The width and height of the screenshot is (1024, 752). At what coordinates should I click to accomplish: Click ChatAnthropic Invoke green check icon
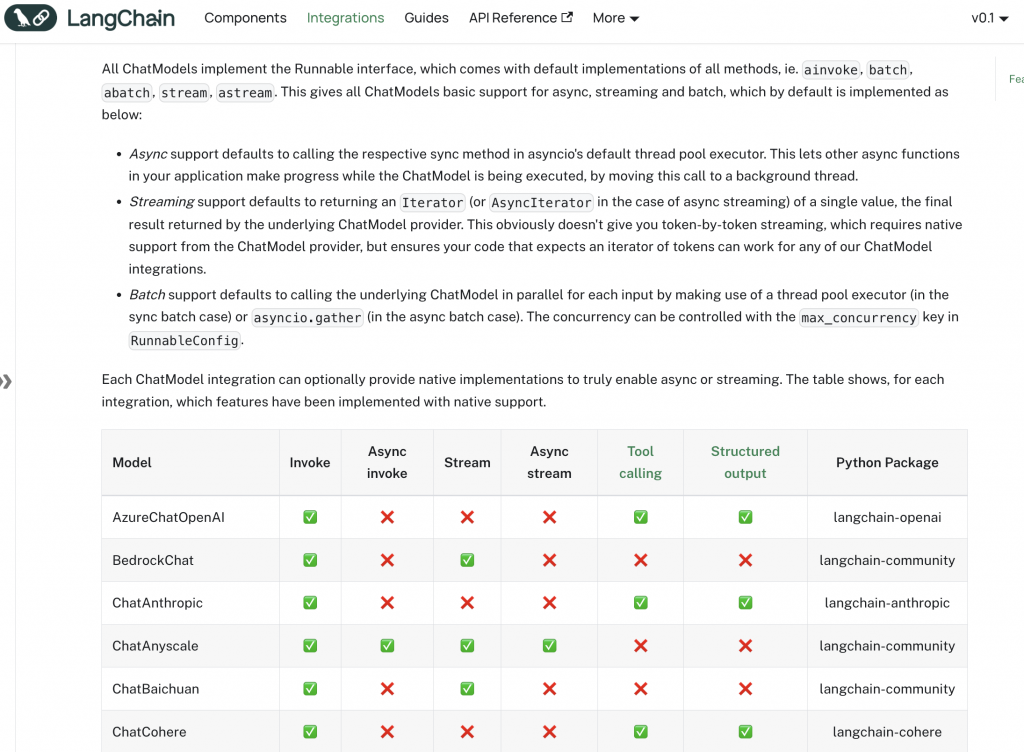point(310,603)
